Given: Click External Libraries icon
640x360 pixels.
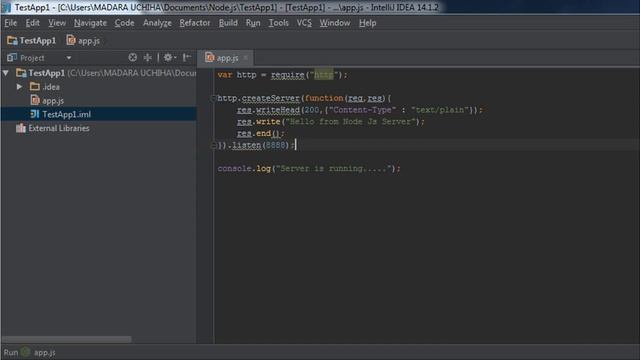Looking at the screenshot, I should pyautogui.click(x=21, y=128).
